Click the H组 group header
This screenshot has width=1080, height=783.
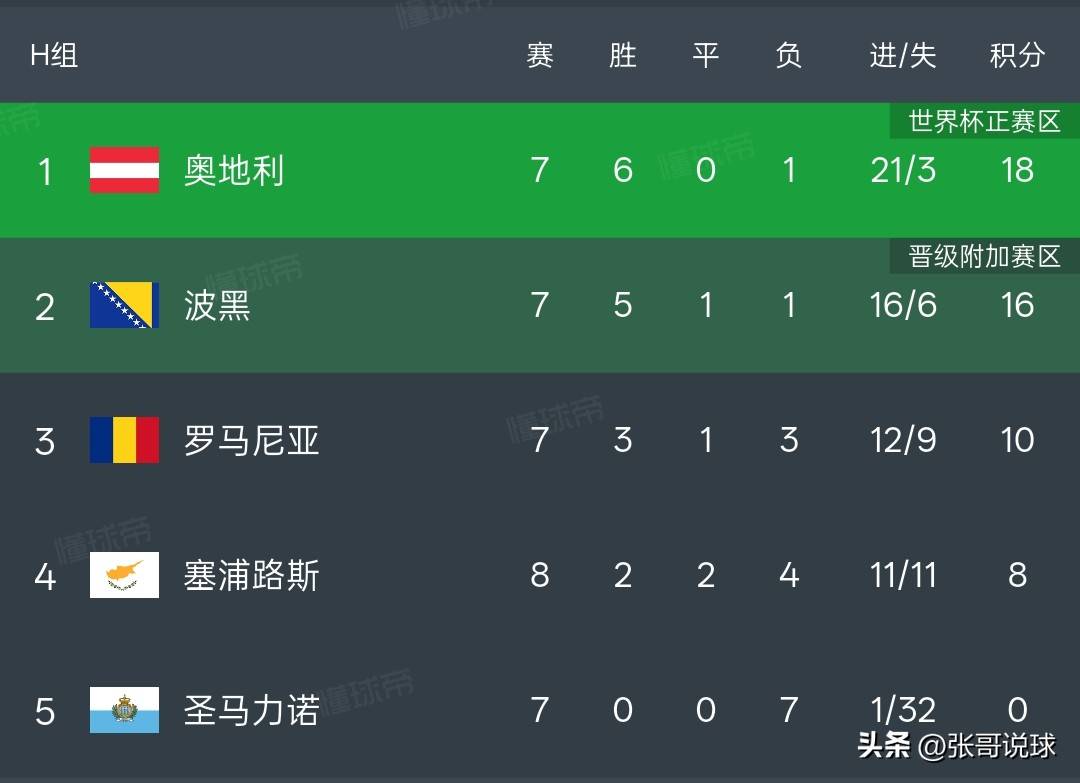click(54, 56)
